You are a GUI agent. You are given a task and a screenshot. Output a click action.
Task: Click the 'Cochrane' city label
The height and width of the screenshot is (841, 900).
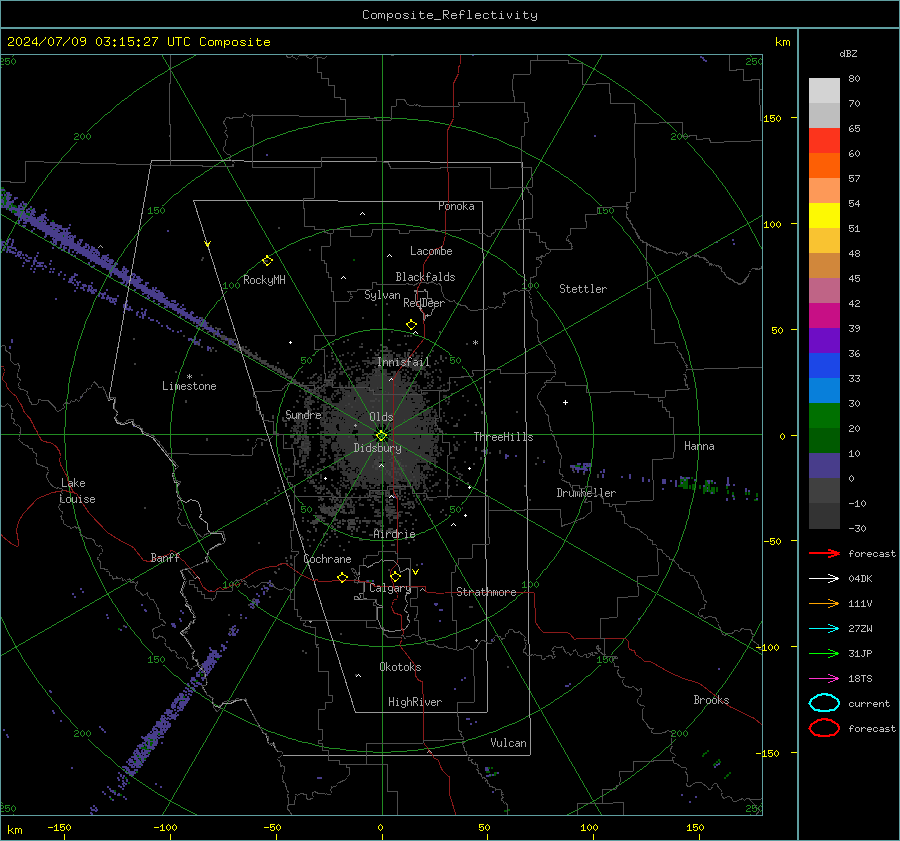(327, 559)
